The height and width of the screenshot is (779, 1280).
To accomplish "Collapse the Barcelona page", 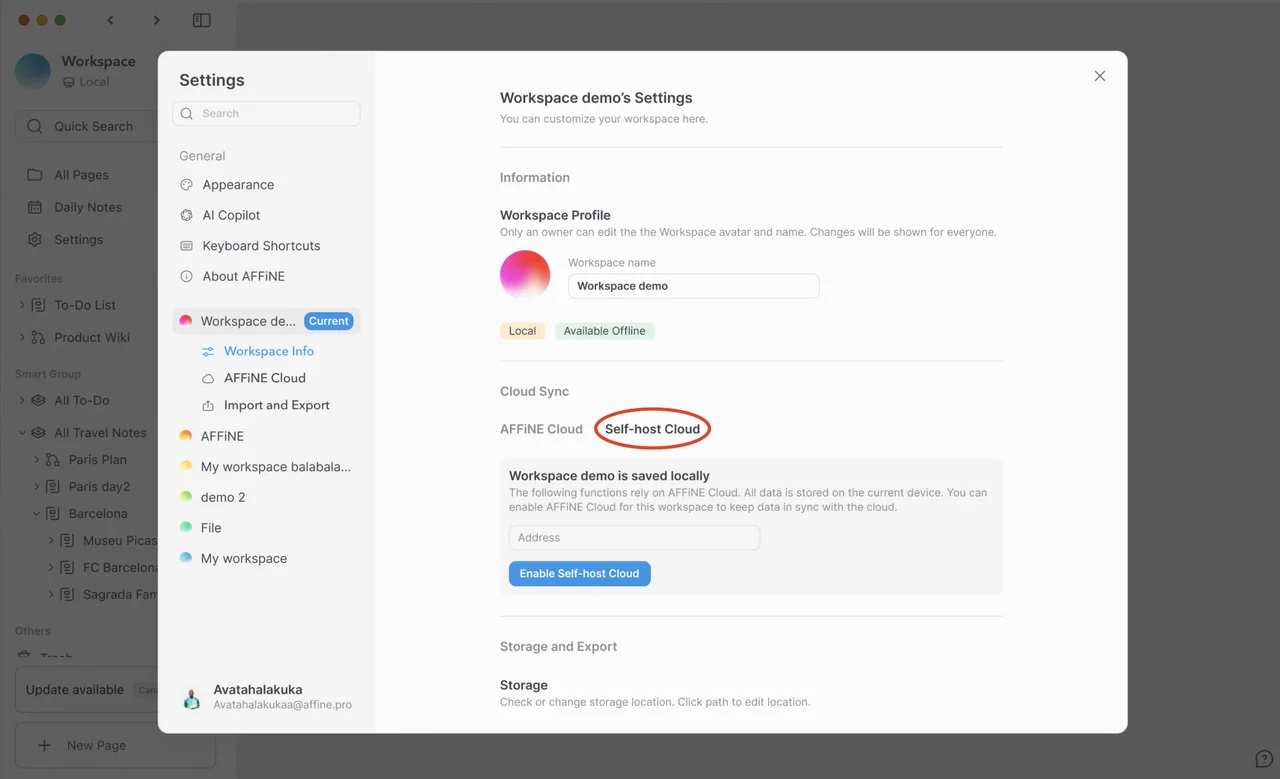I will 37,514.
